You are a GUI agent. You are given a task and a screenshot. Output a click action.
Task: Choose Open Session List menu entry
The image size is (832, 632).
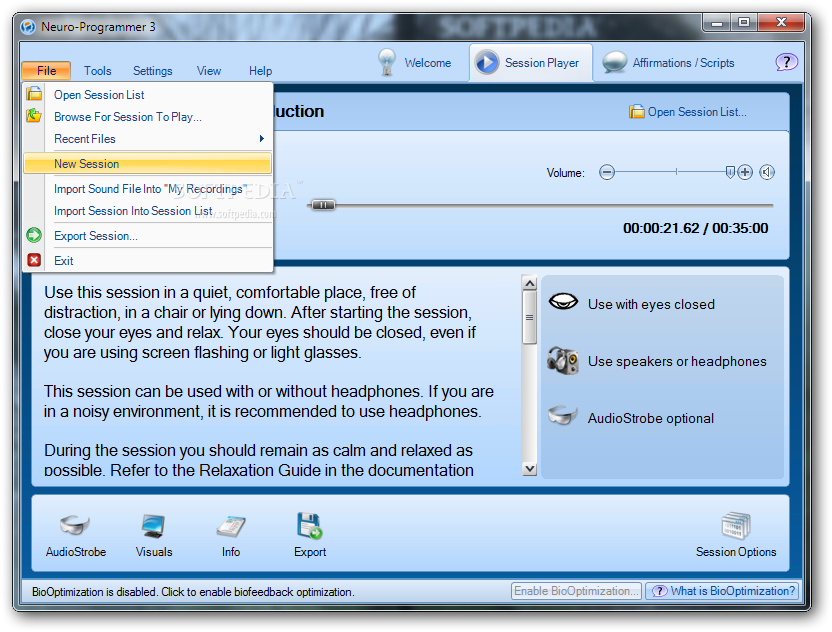[148, 94]
